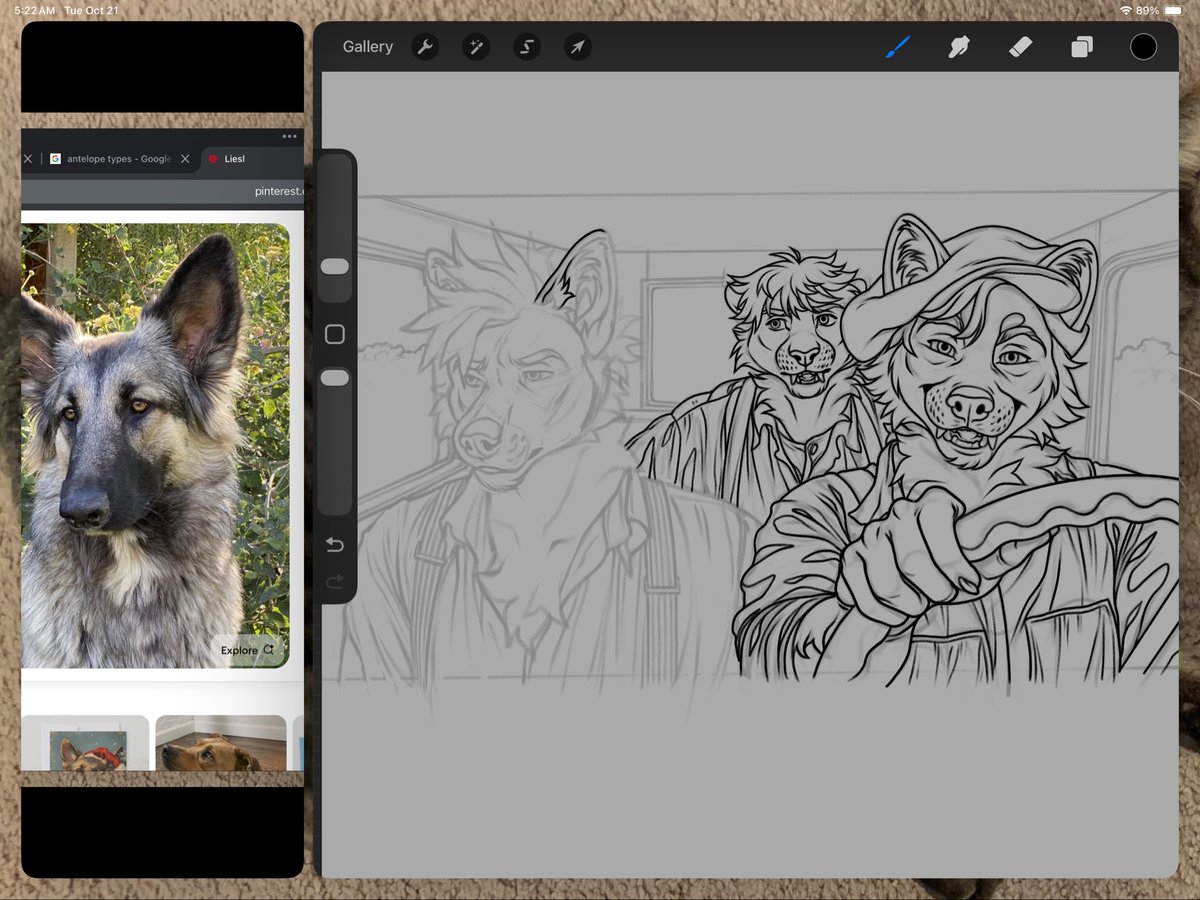
Task: Close the antelope types Google tab
Action: pyautogui.click(x=185, y=159)
